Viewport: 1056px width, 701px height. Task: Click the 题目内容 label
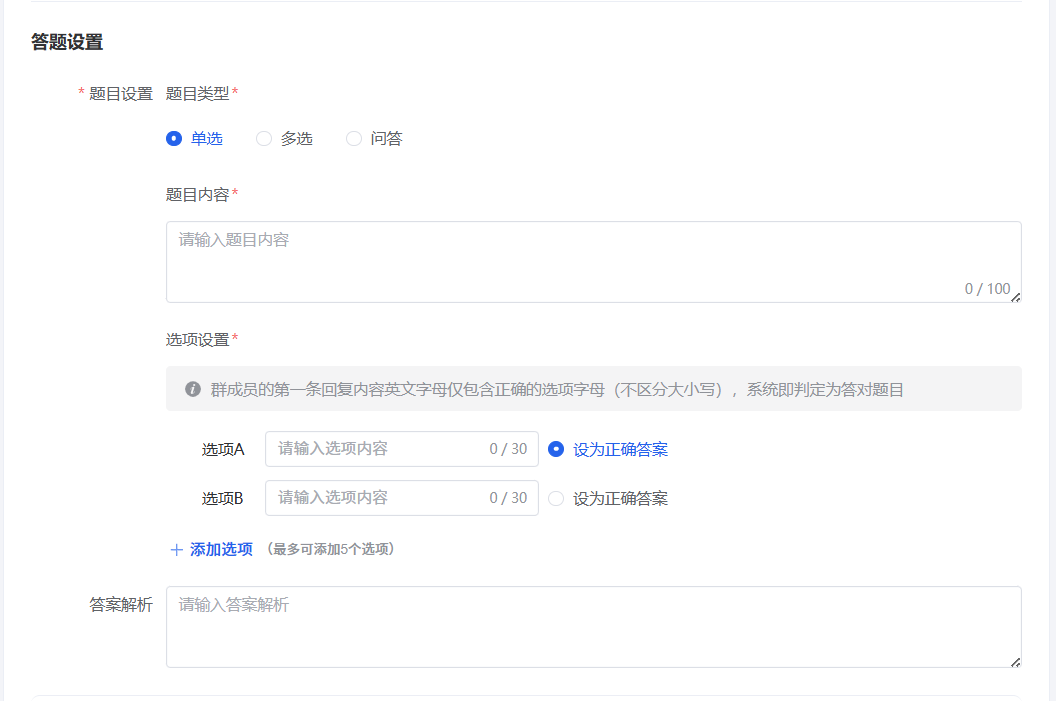(198, 195)
